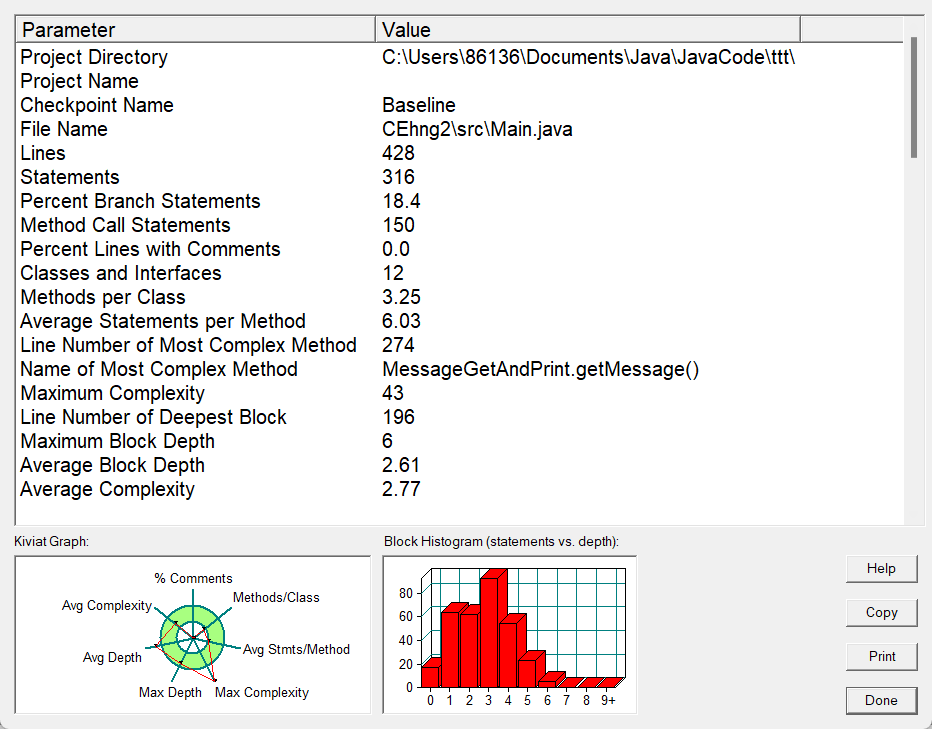Click the Methods/Class Kiviat label
932x729 pixels.
coord(276,598)
